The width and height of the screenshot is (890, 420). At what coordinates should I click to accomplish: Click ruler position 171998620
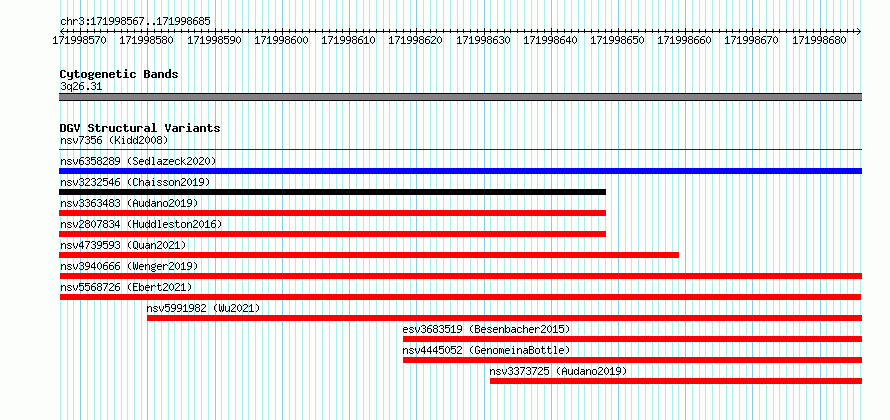click(415, 40)
